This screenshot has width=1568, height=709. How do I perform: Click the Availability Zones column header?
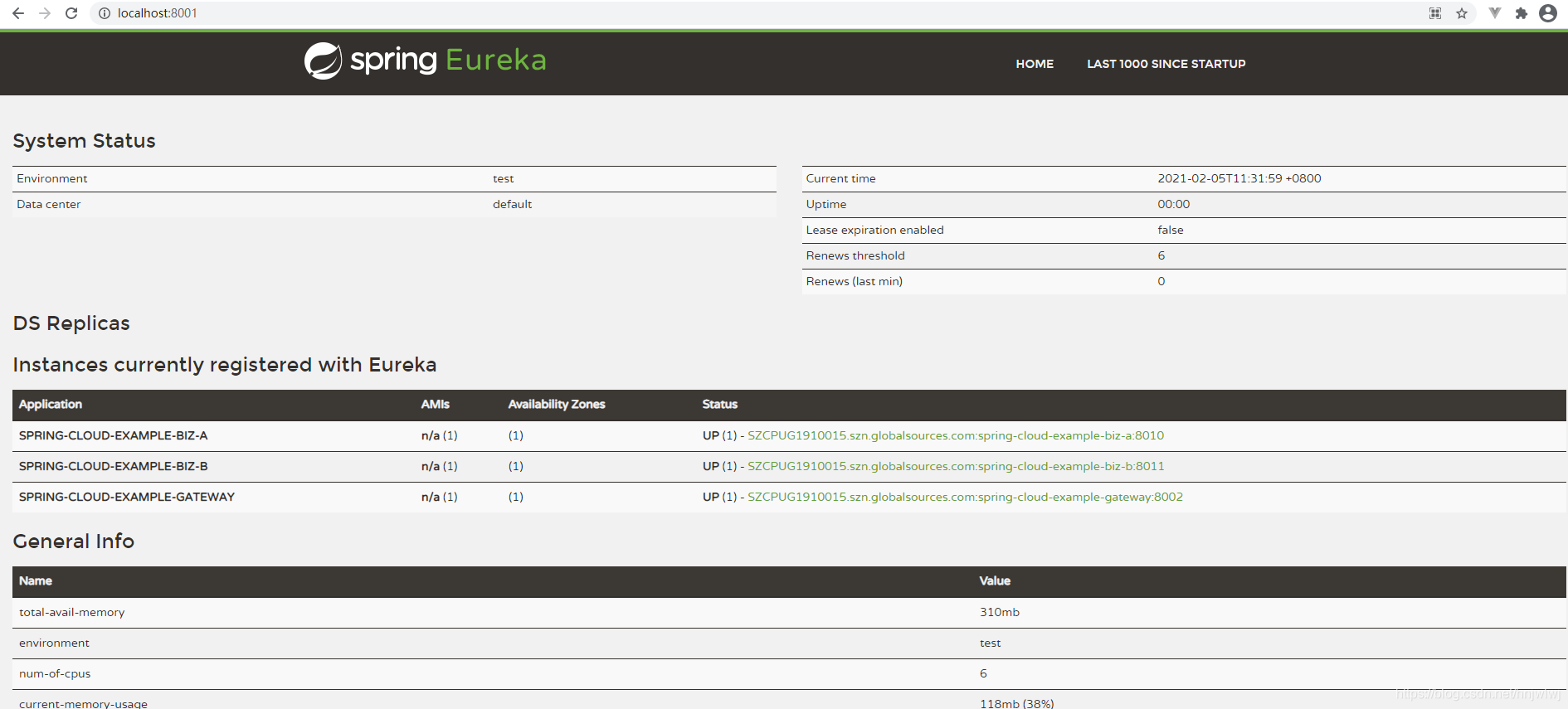click(557, 404)
